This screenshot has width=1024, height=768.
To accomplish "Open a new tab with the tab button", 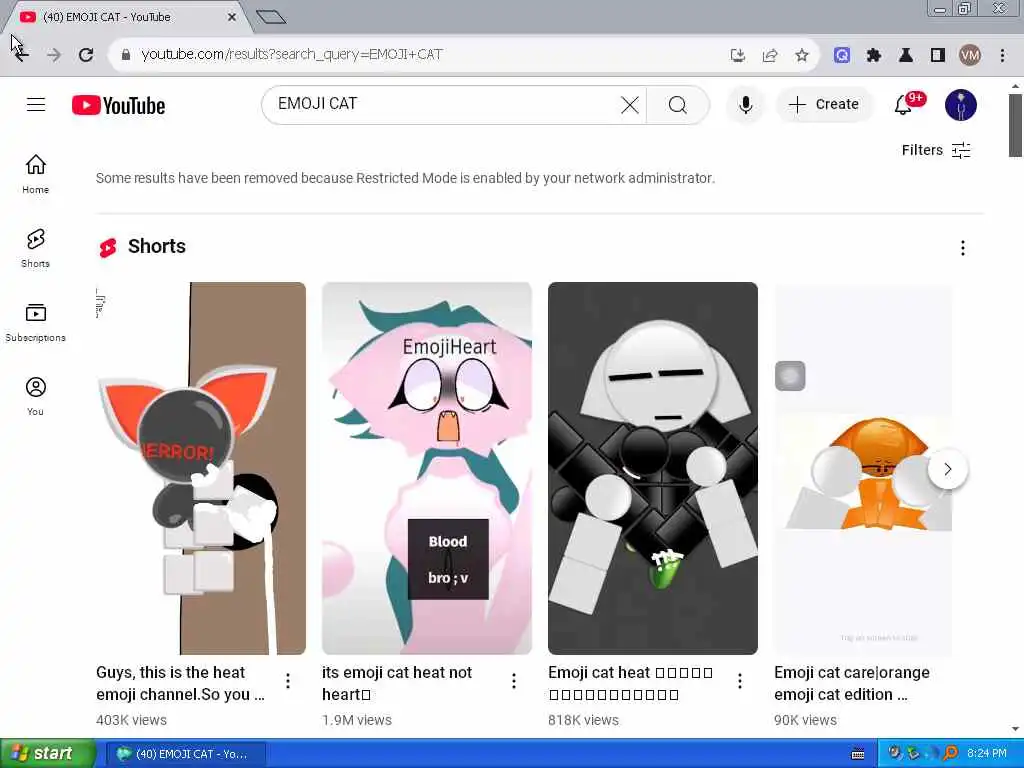I will (271, 17).
